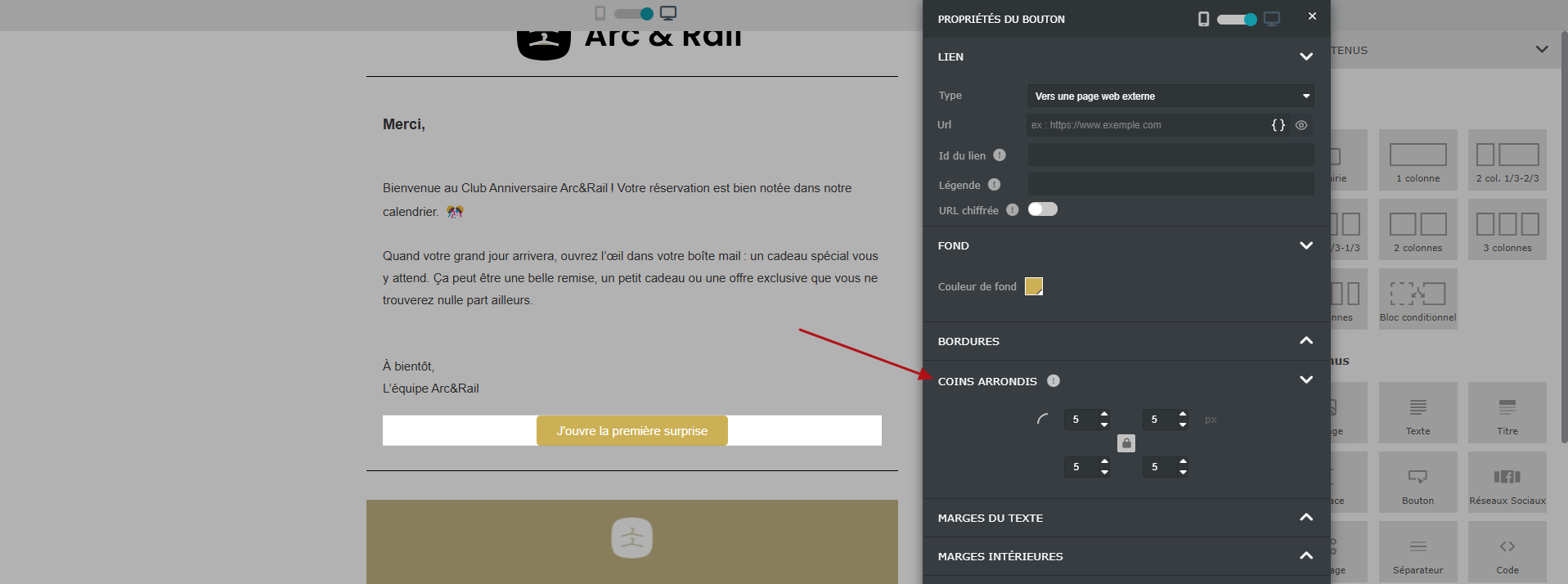
Task: Open the Couleur de fond color swatch
Action: [x=1034, y=286]
